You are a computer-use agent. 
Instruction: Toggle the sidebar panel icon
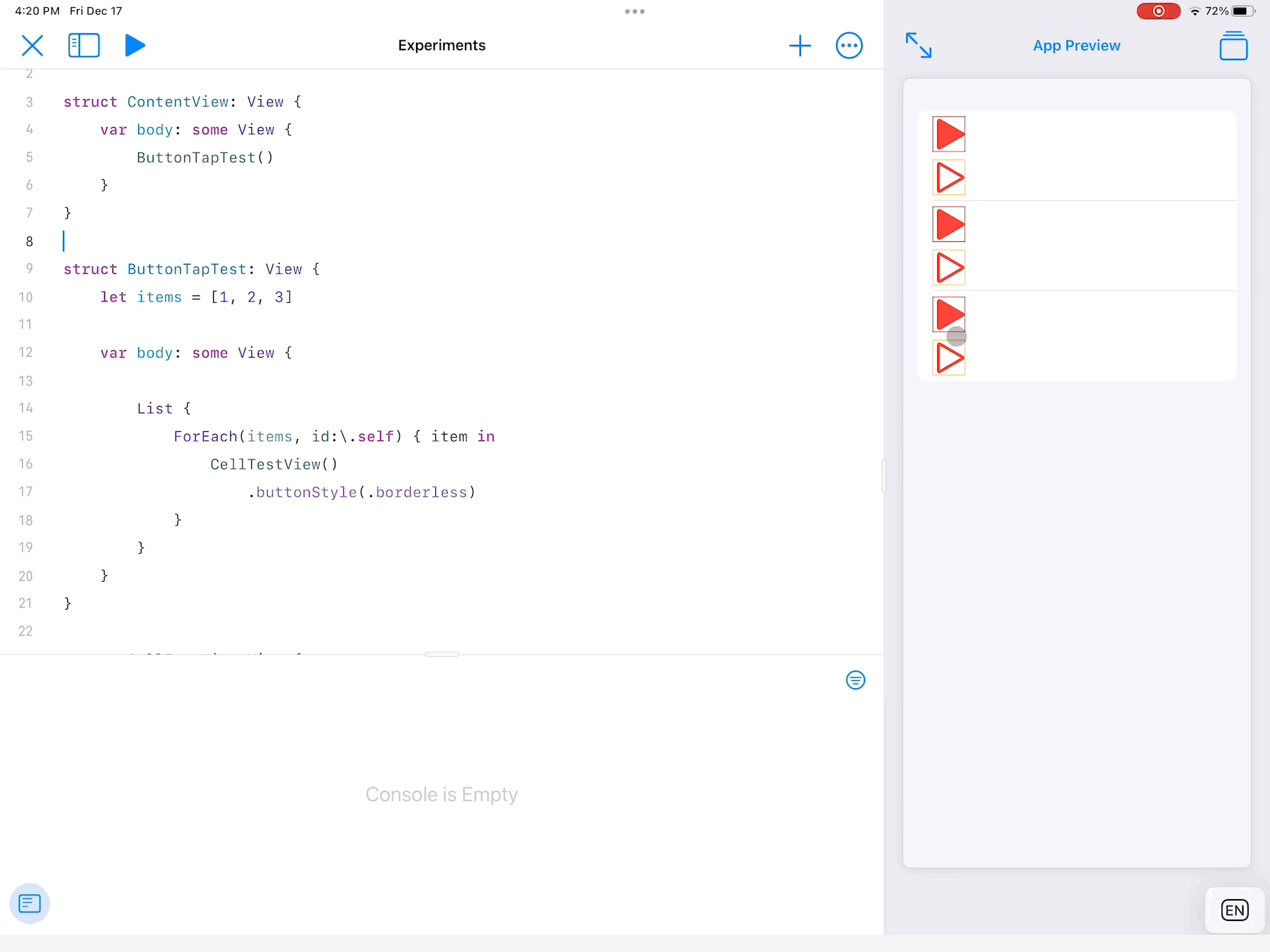click(84, 46)
